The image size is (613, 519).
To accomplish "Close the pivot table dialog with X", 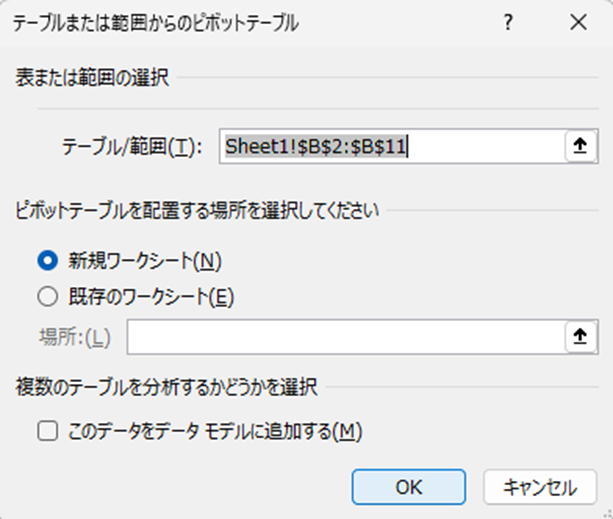I will coord(578,22).
